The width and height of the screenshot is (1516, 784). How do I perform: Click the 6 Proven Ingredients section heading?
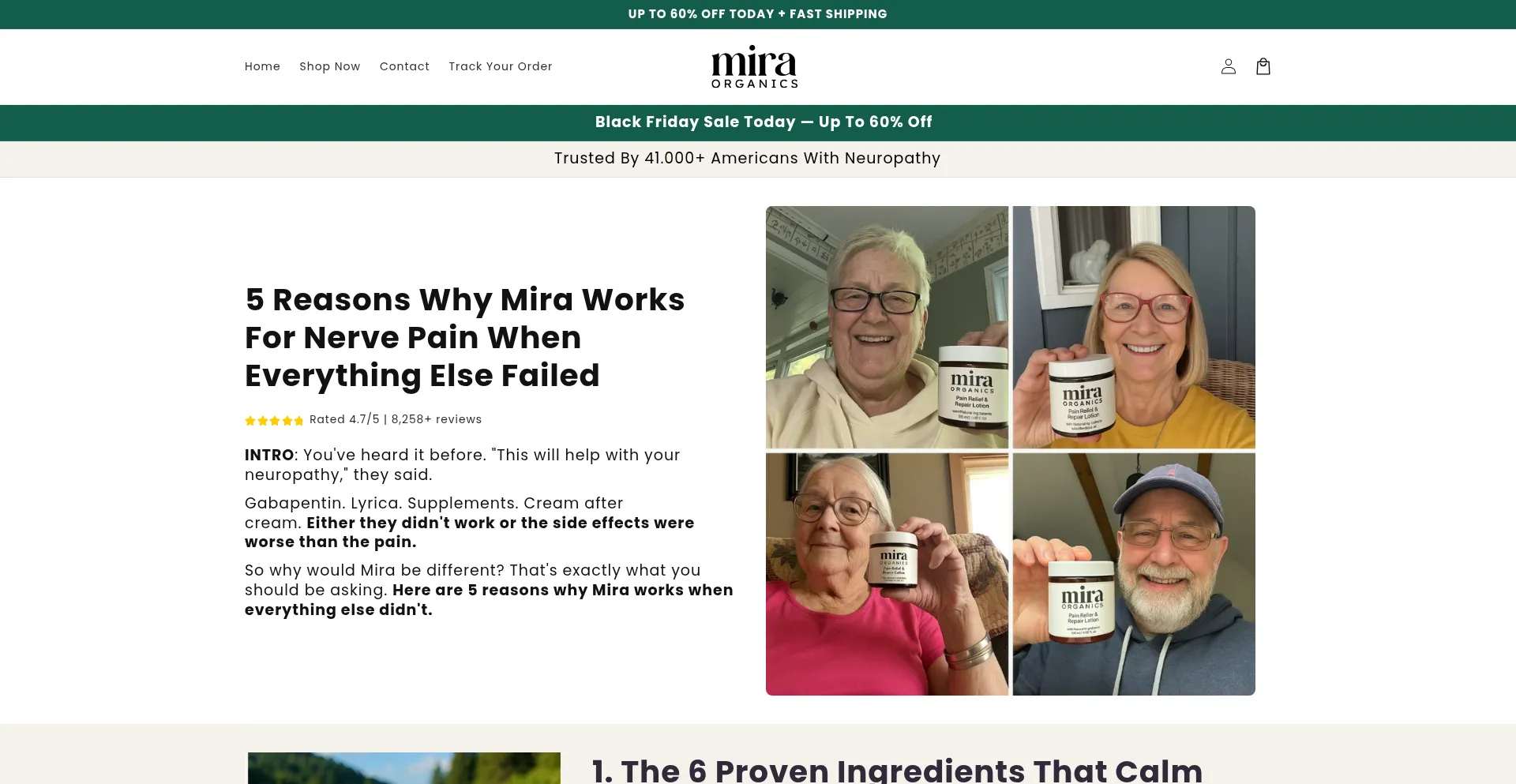pos(897,770)
